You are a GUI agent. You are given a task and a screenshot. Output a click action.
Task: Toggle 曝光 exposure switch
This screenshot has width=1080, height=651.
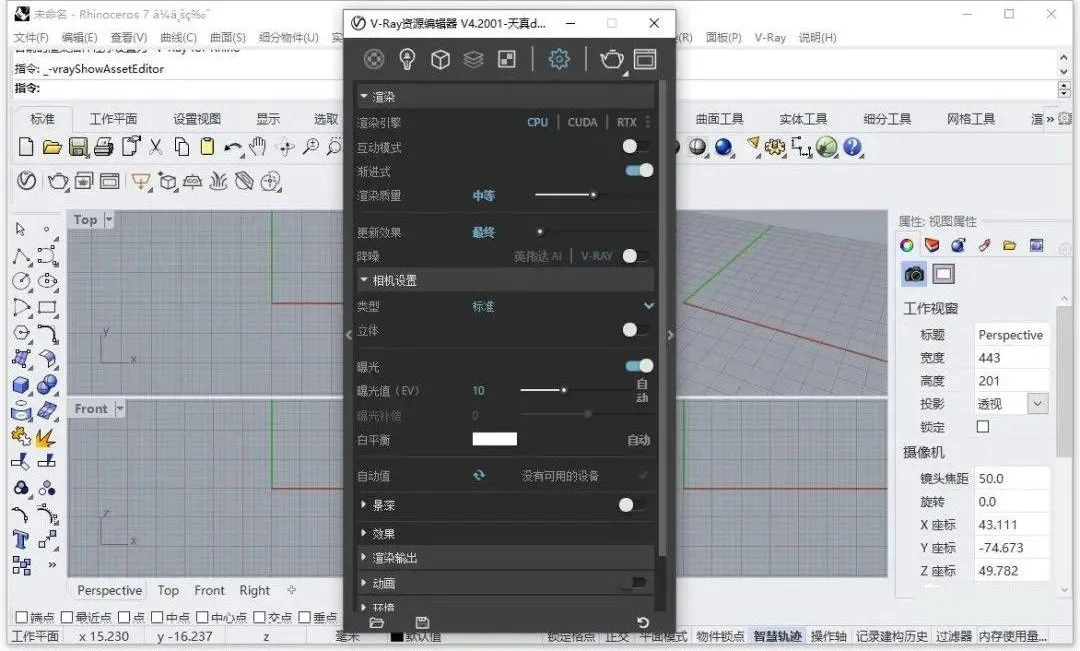tap(639, 366)
